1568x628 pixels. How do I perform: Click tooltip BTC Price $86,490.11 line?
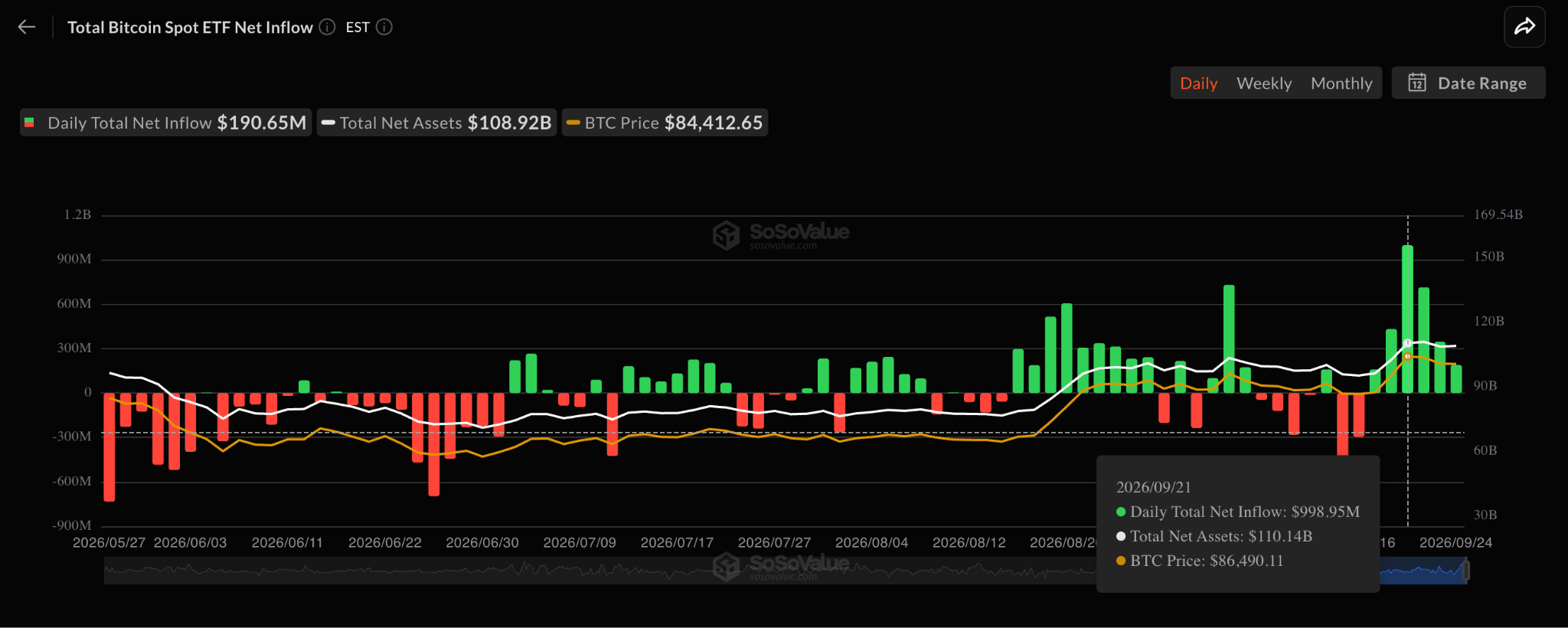coord(1200,561)
